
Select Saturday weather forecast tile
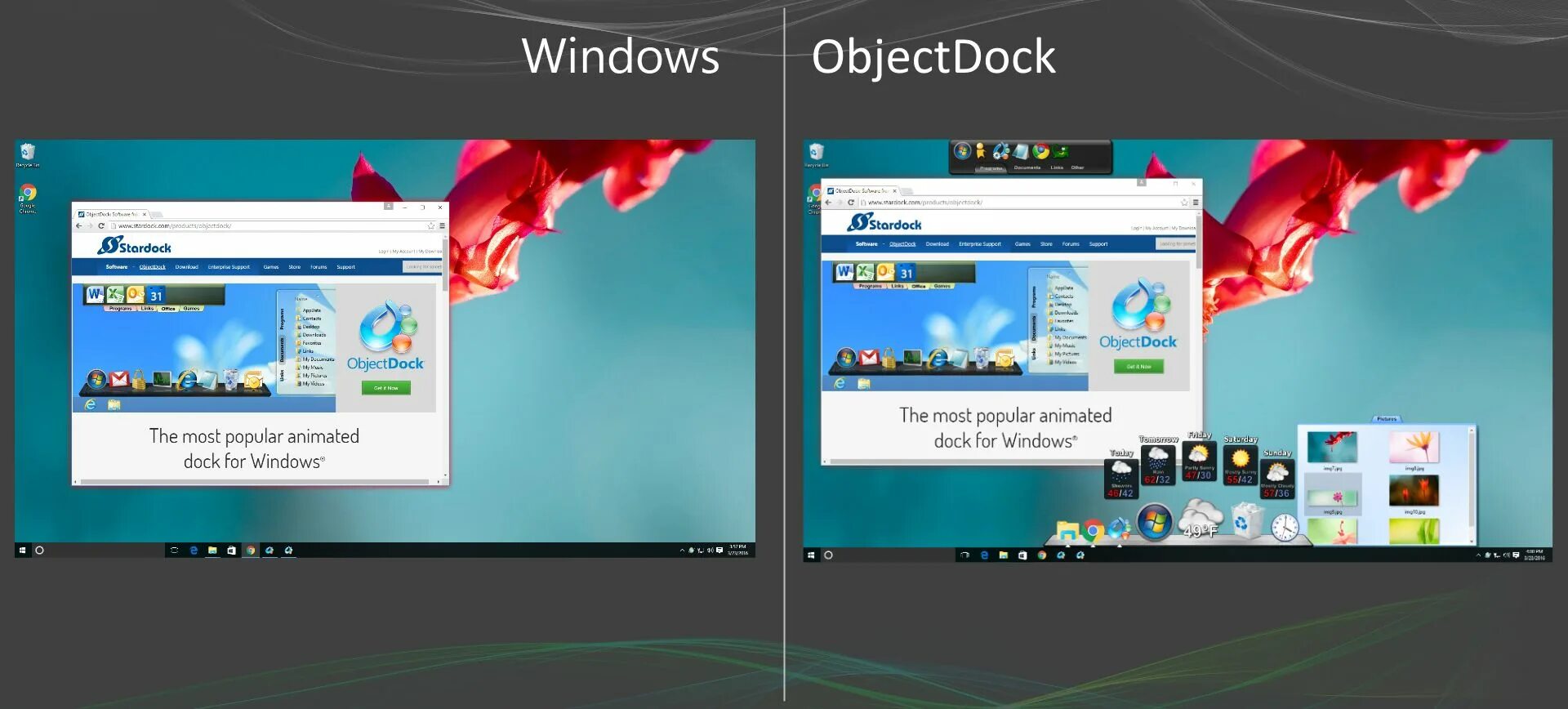(x=1240, y=466)
